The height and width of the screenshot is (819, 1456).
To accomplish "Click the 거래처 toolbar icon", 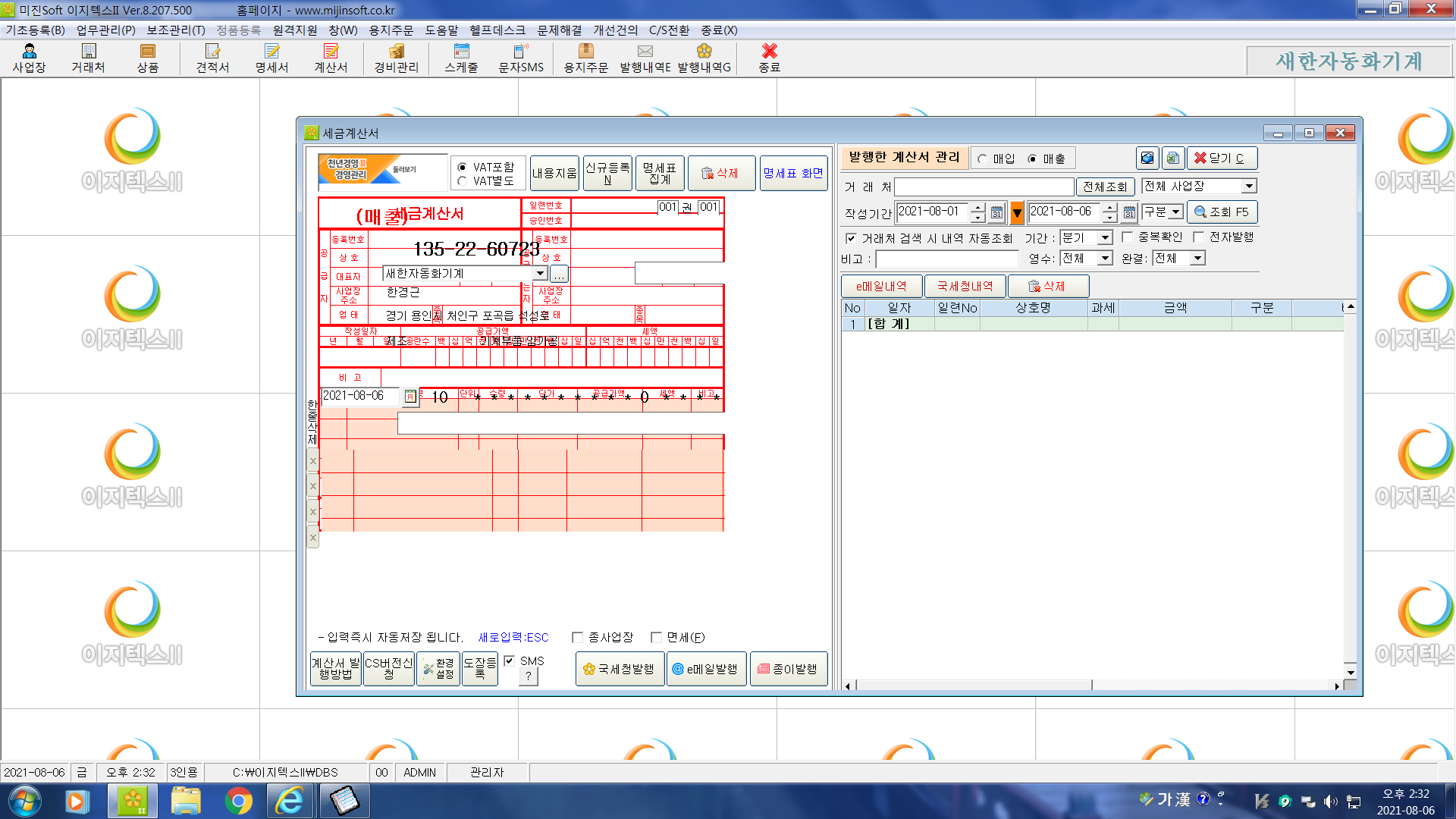I will pyautogui.click(x=88, y=58).
